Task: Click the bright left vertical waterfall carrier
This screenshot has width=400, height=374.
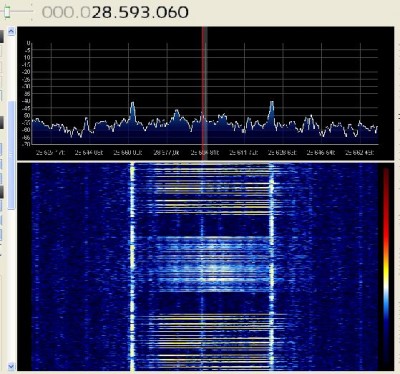Action: click(x=132, y=267)
